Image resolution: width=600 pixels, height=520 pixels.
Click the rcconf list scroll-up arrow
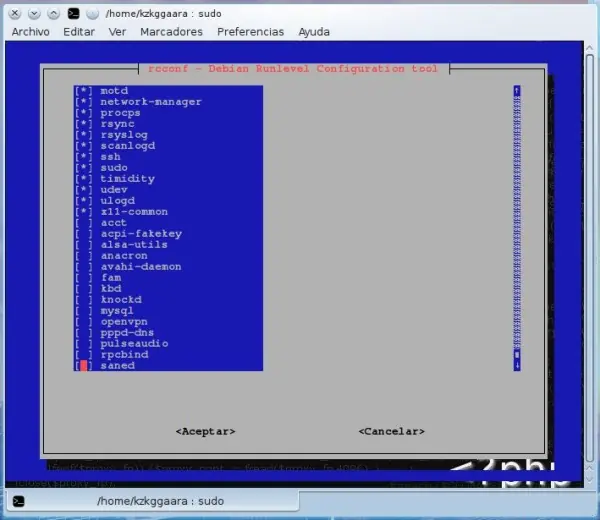coord(517,91)
